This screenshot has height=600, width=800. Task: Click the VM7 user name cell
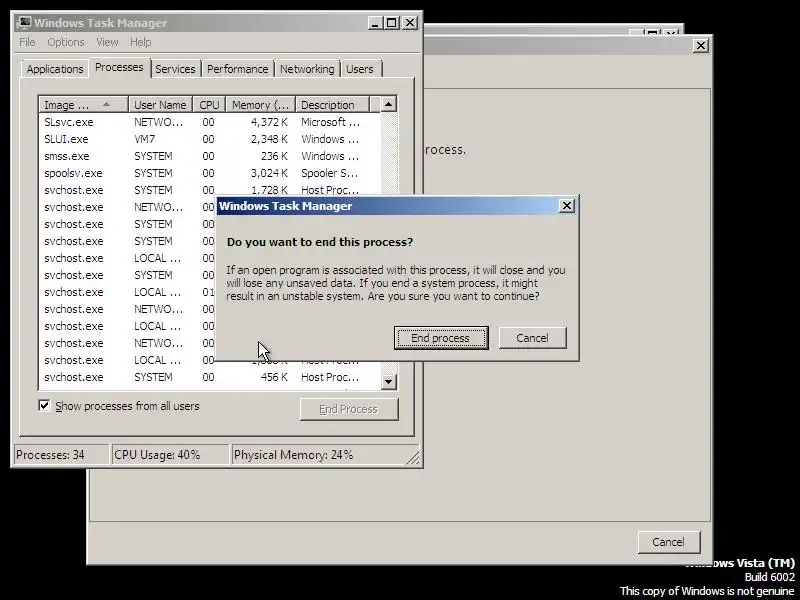tap(144, 139)
